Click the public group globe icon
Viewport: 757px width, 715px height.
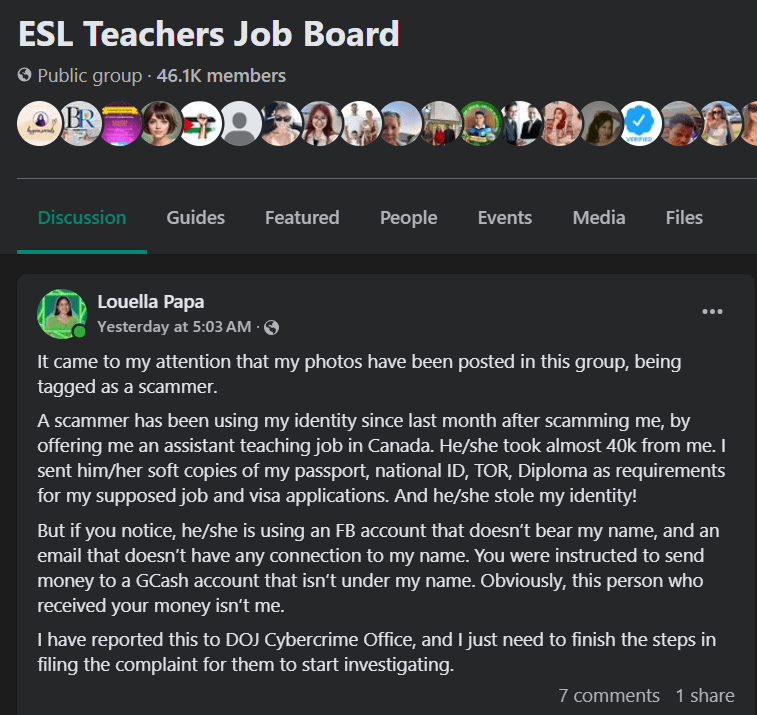tap(25, 75)
